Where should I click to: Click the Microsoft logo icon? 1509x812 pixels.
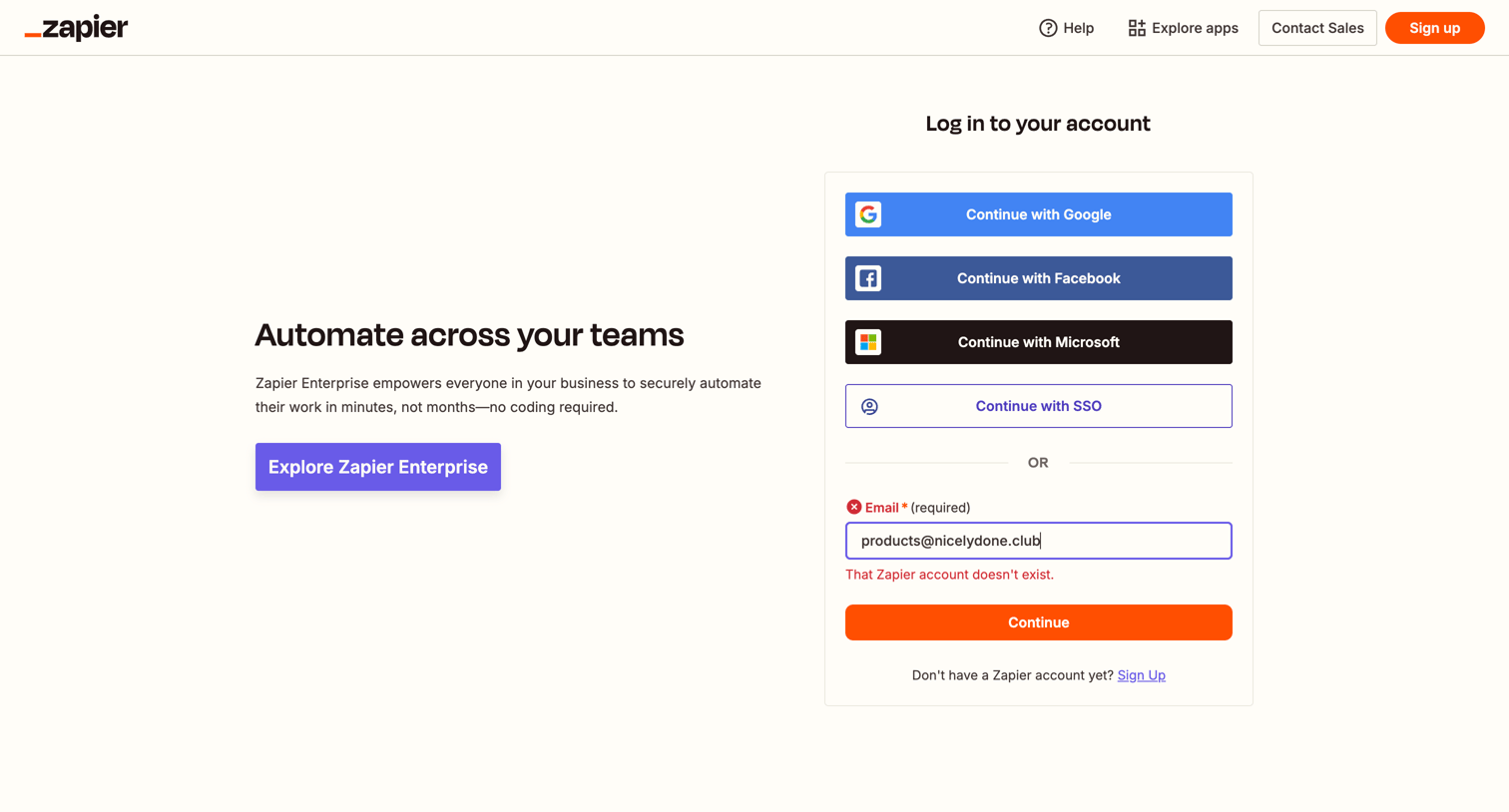868,342
